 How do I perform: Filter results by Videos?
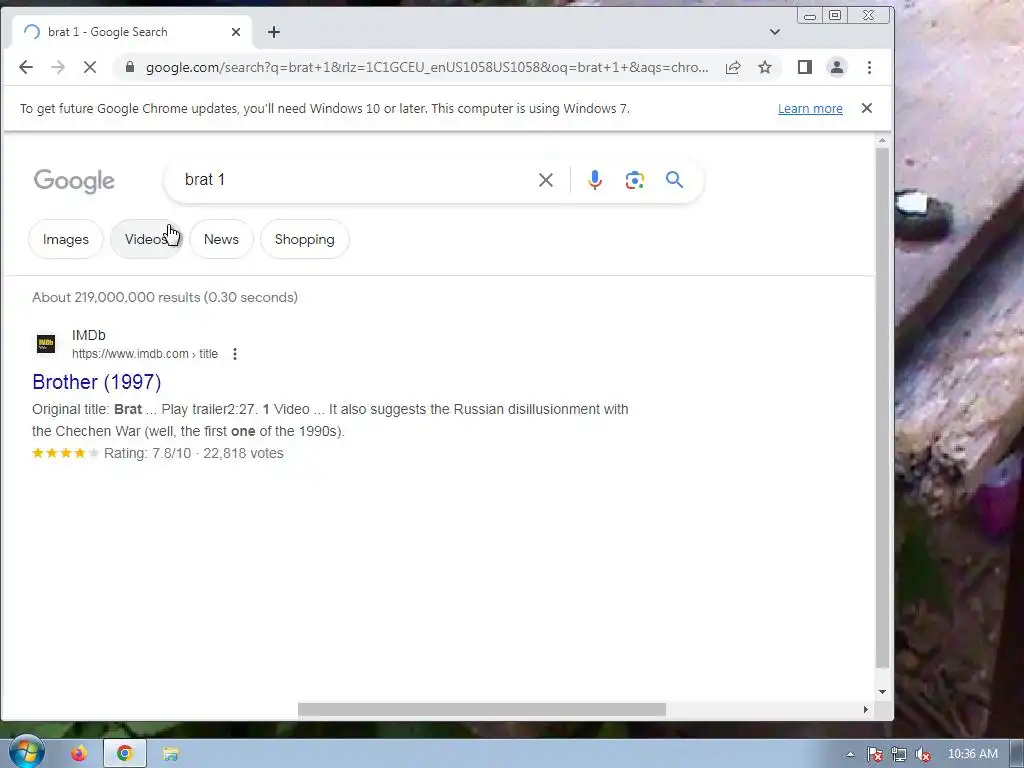click(x=146, y=239)
